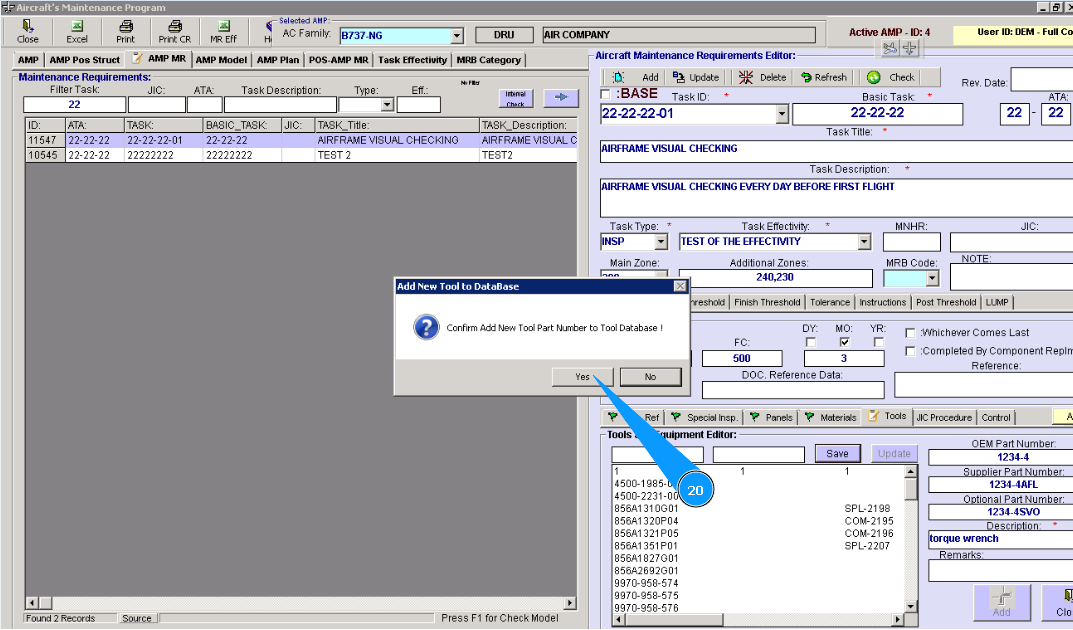Screen dimensions: 1073x630
Task: Uncheck the MO interval checkbox
Action: pos(844,342)
